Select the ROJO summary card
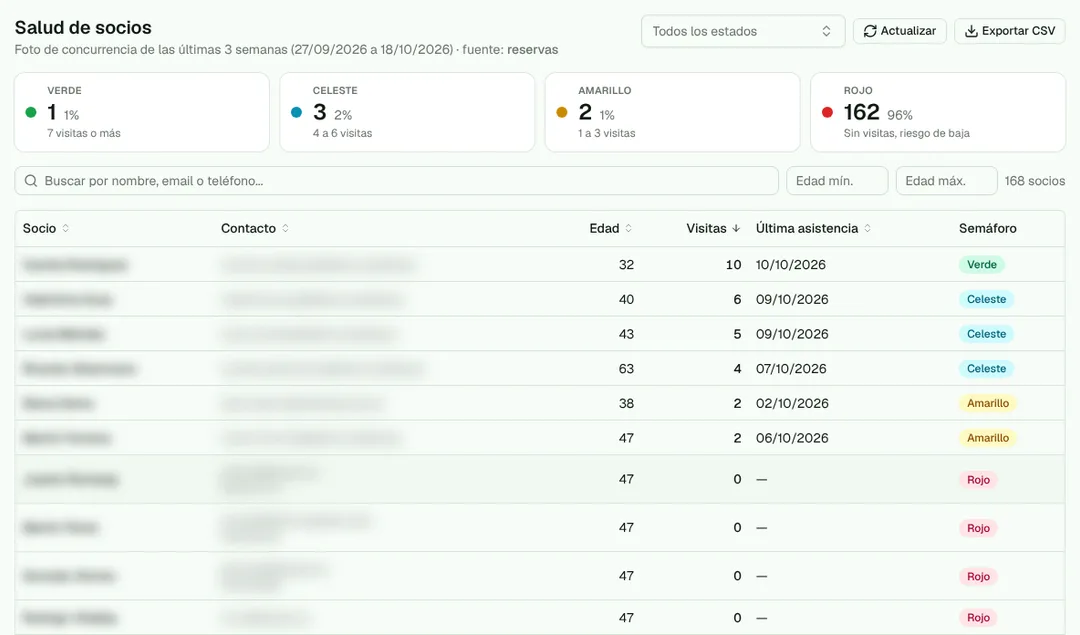1080x635 pixels. point(938,112)
